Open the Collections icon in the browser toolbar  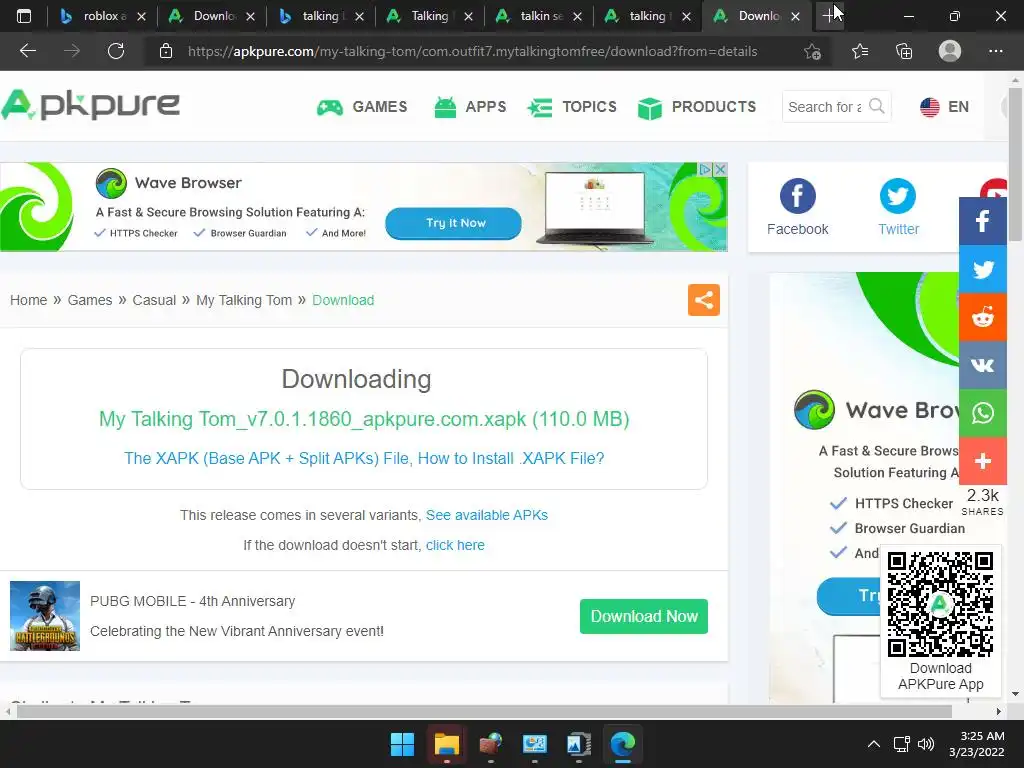(x=904, y=51)
